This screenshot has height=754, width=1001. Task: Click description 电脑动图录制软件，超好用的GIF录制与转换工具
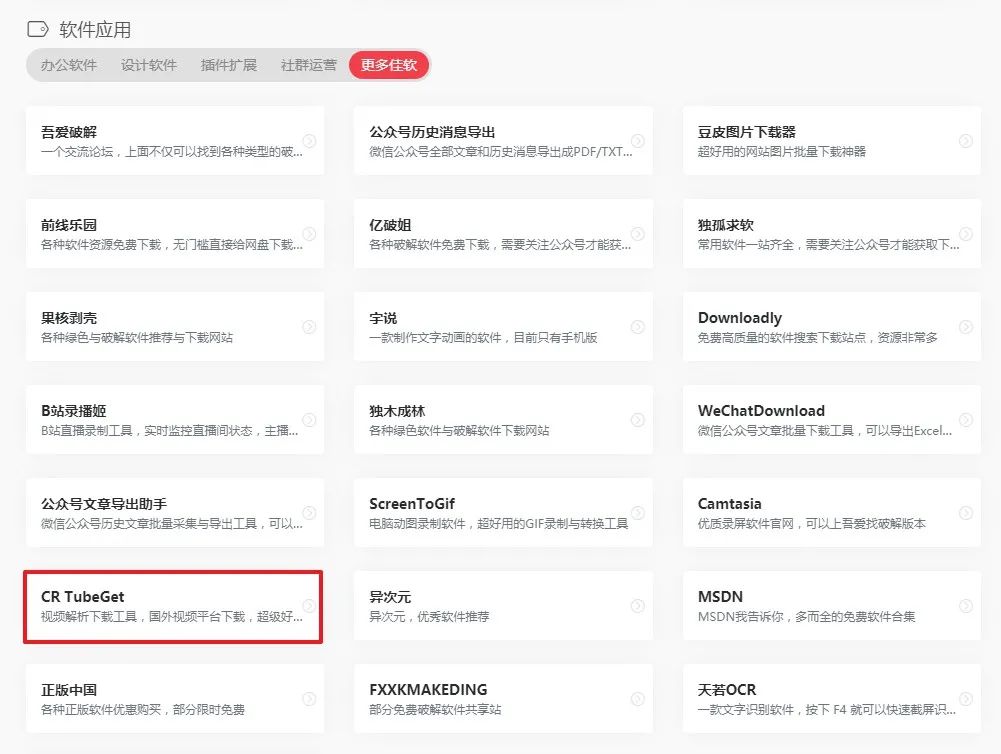tap(499, 524)
